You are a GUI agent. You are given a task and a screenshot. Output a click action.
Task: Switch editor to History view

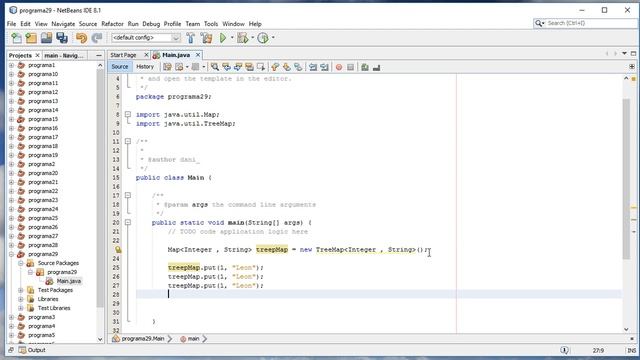145,67
